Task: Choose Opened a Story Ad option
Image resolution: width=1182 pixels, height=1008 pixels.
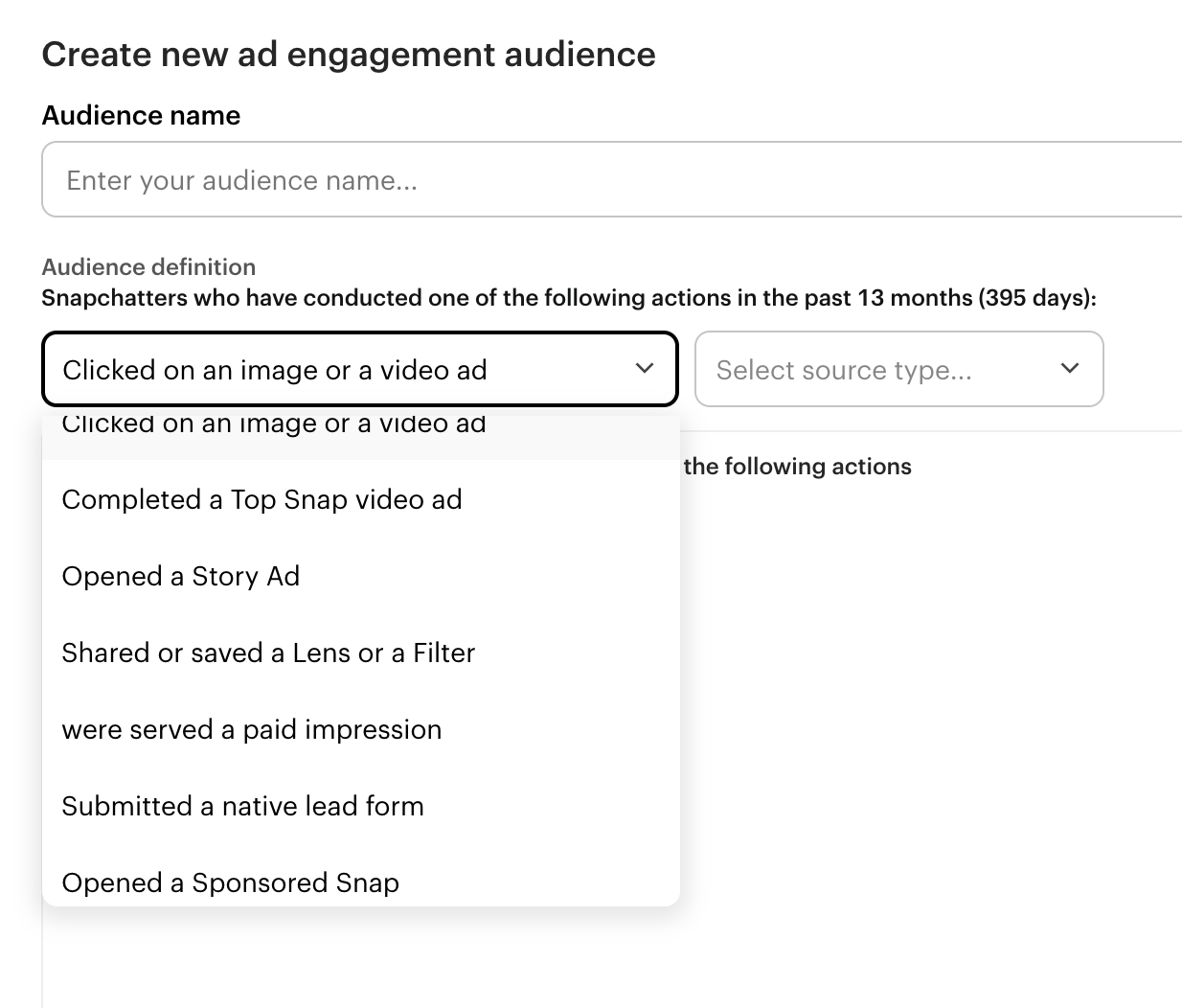Action: pyautogui.click(x=360, y=576)
